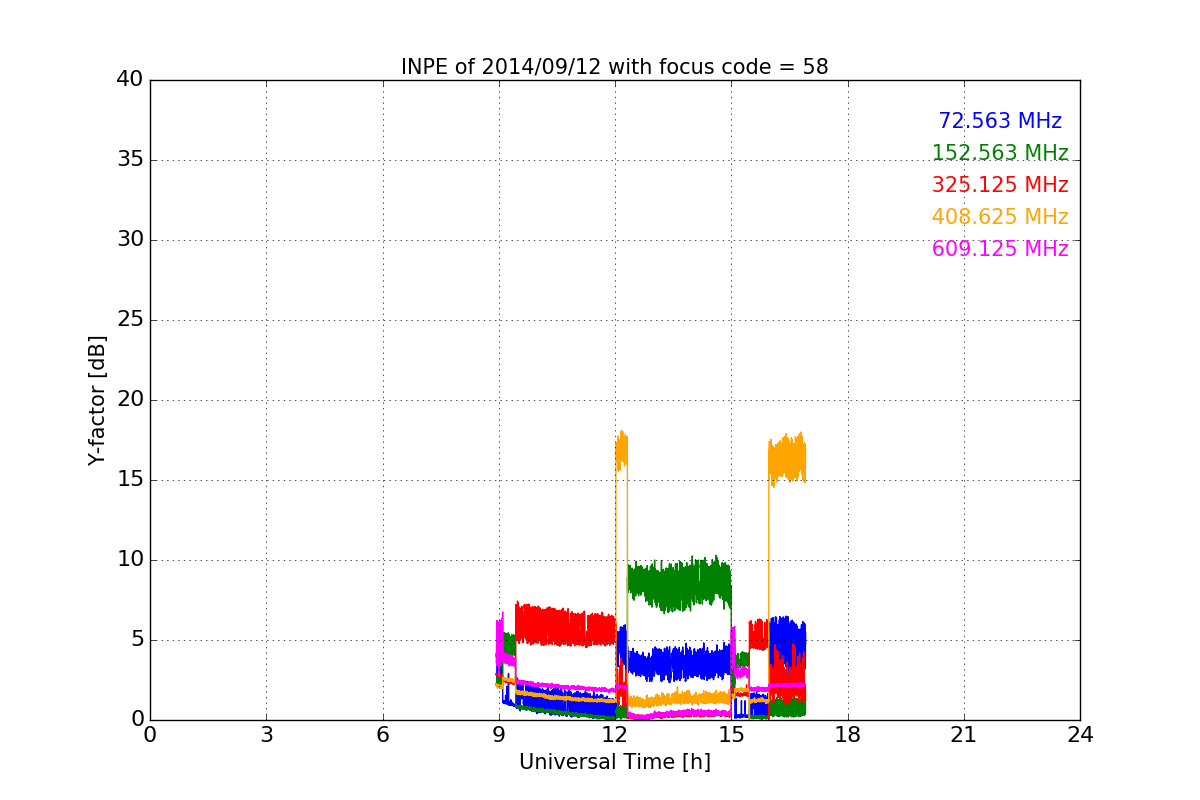
Task: Select the magenta '609.125 MHz' legend label
Action: point(1000,249)
